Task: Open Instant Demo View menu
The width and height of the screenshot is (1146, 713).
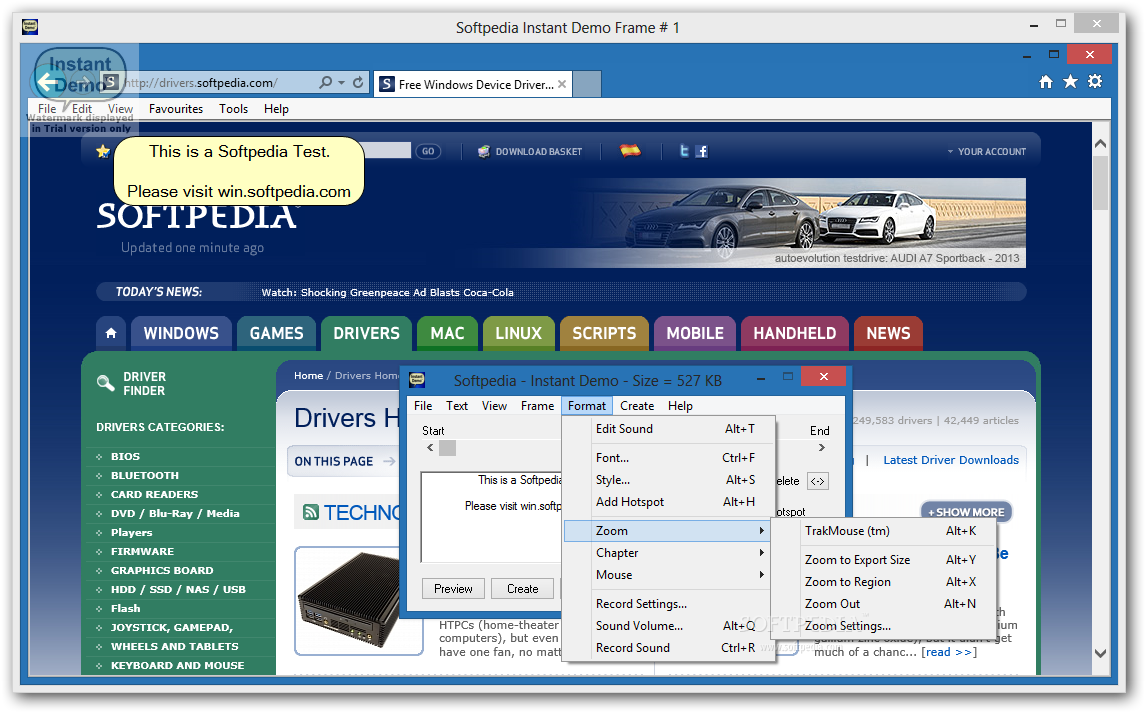Action: [494, 405]
